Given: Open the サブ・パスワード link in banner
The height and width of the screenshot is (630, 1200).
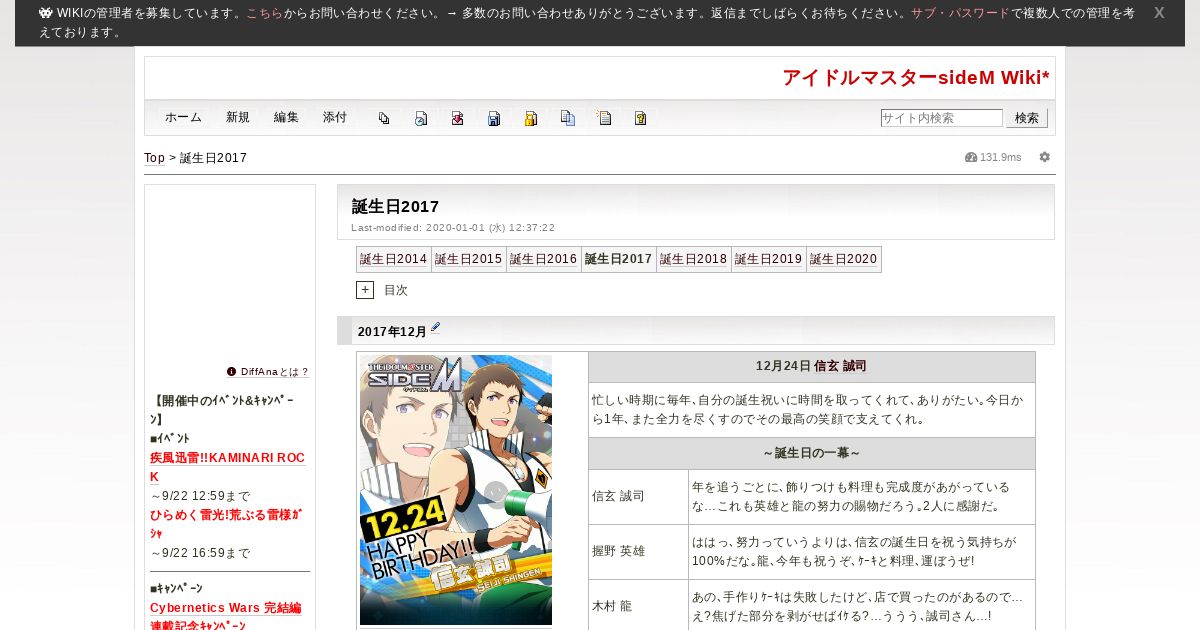Looking at the screenshot, I should [960, 13].
